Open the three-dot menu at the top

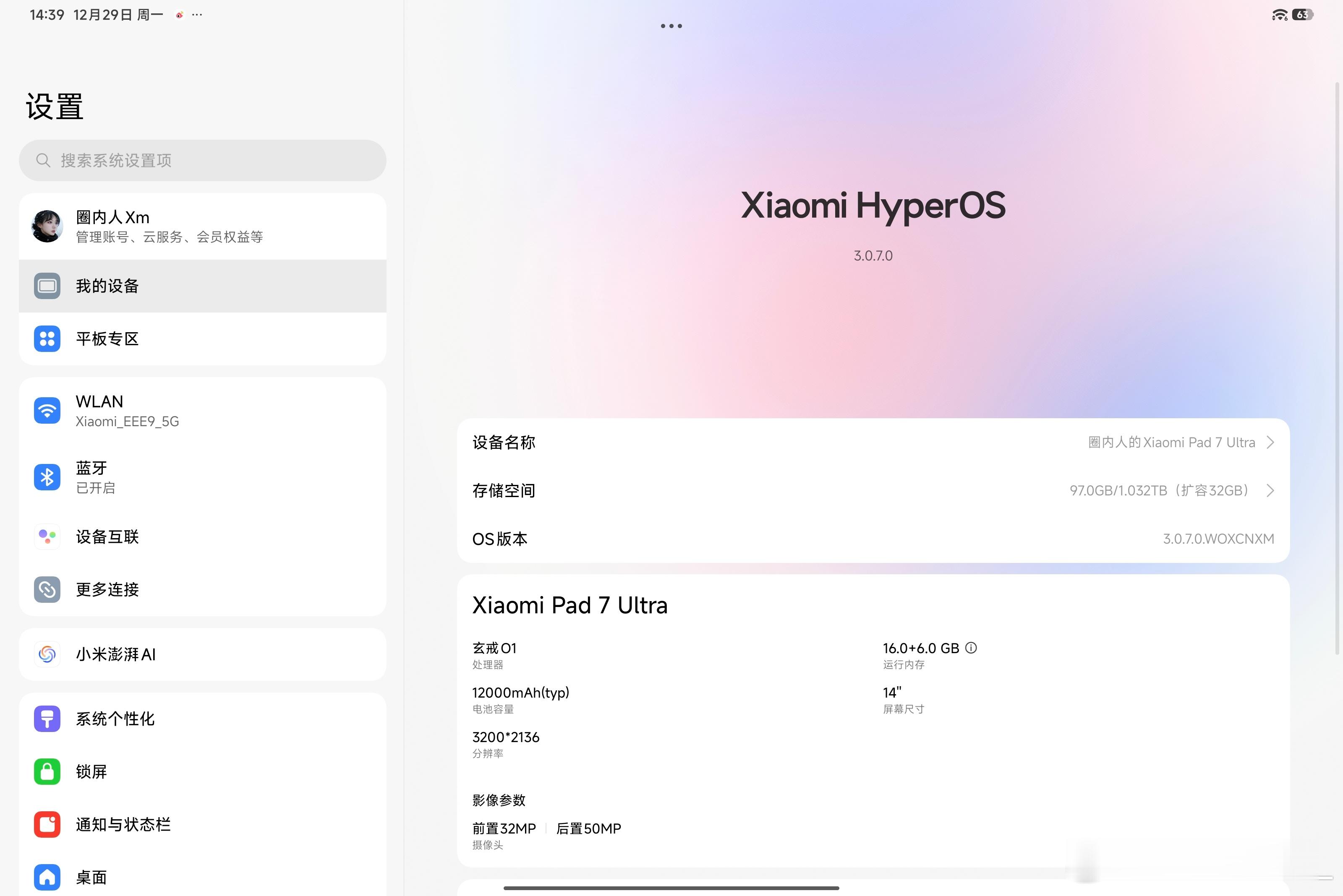coord(671,26)
